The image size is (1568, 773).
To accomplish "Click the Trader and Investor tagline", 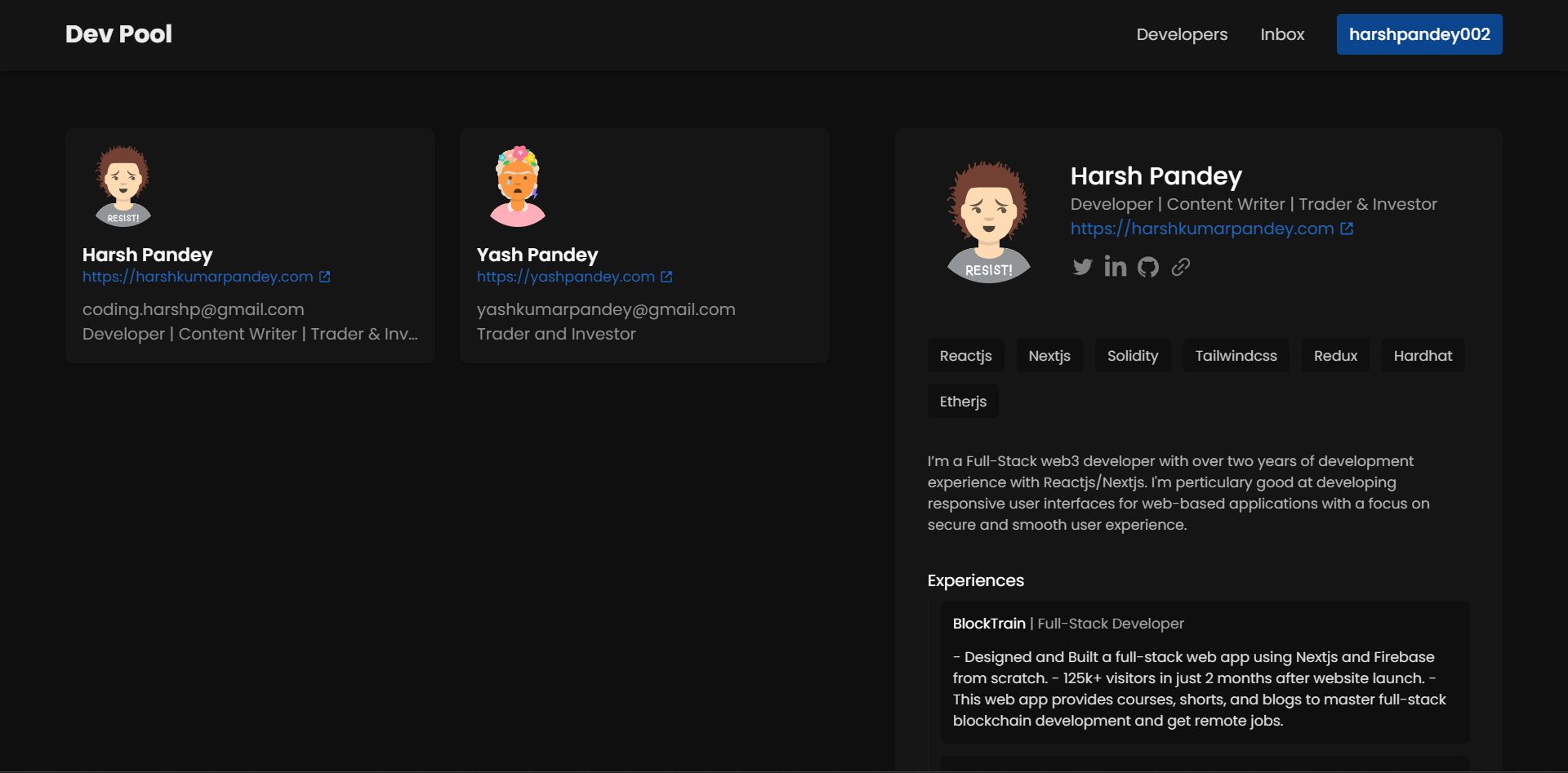I will click(x=556, y=334).
